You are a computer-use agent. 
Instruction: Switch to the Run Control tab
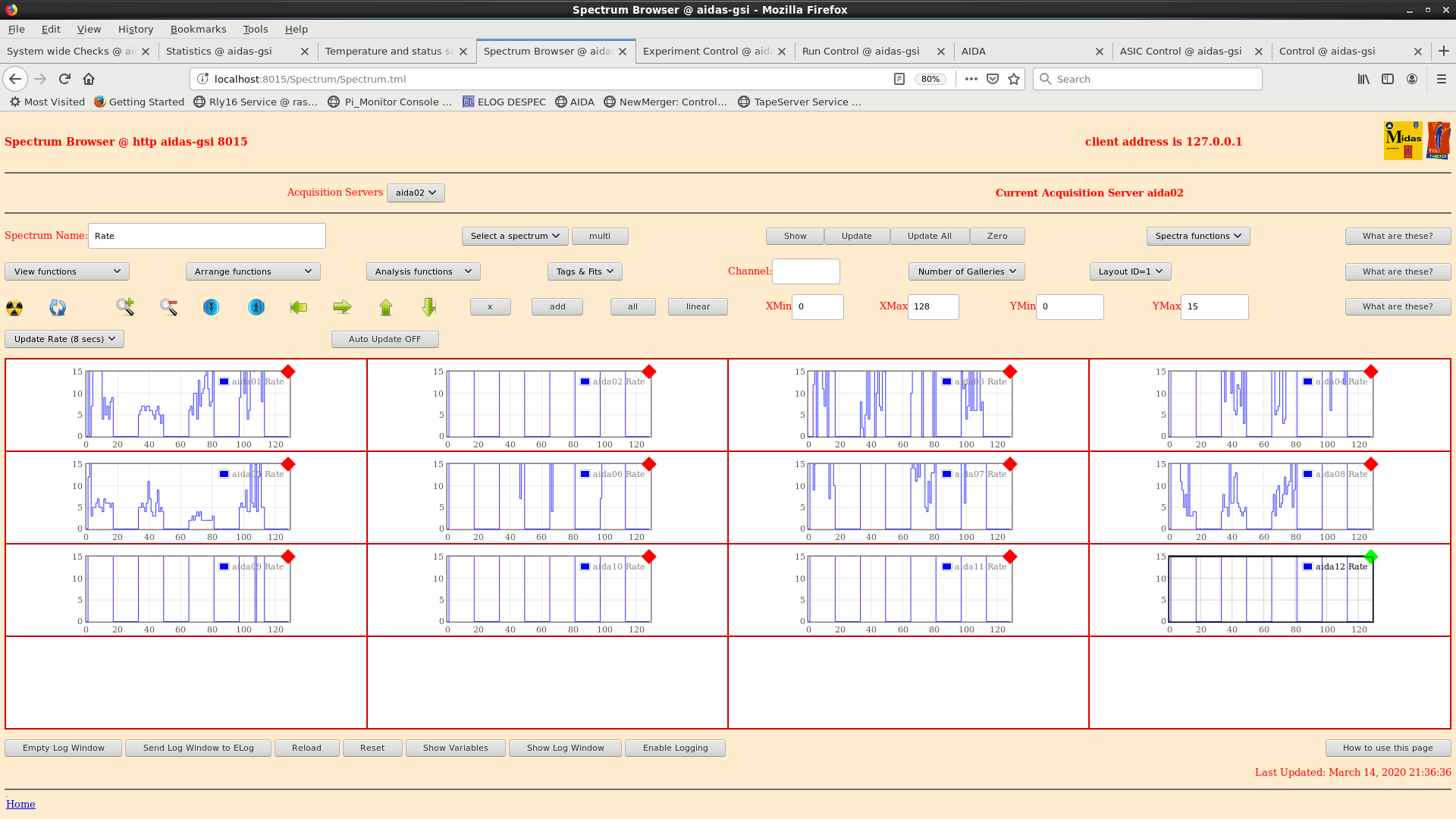pyautogui.click(x=861, y=51)
